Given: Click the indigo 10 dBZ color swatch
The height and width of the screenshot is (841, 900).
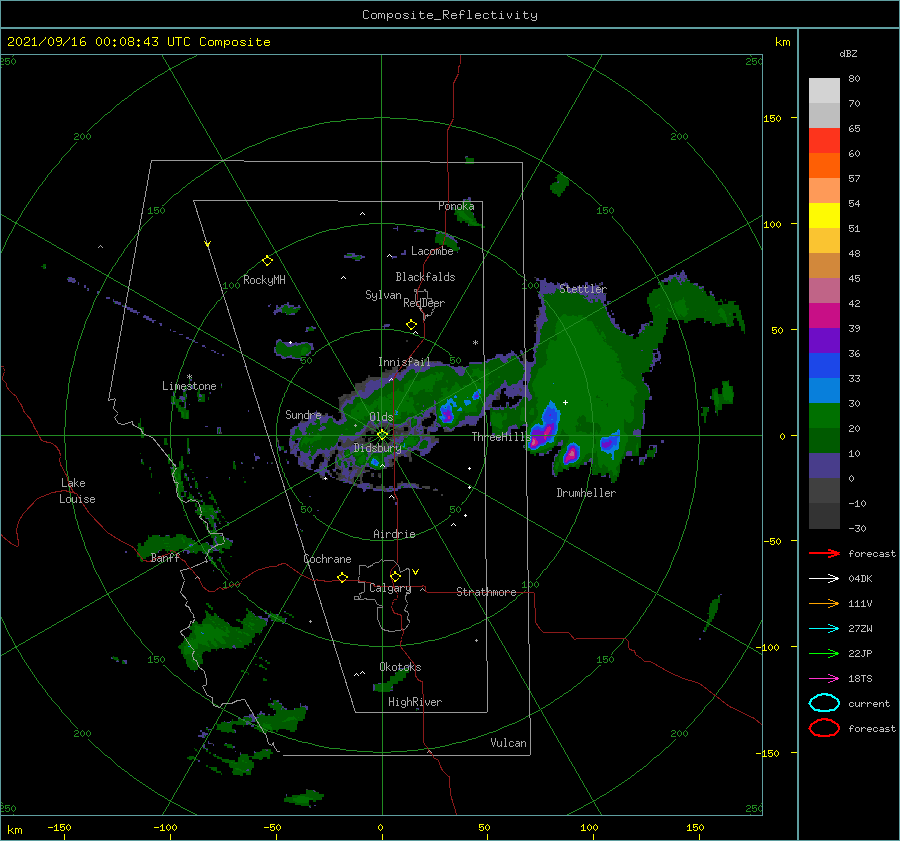Looking at the screenshot, I should tap(824, 465).
